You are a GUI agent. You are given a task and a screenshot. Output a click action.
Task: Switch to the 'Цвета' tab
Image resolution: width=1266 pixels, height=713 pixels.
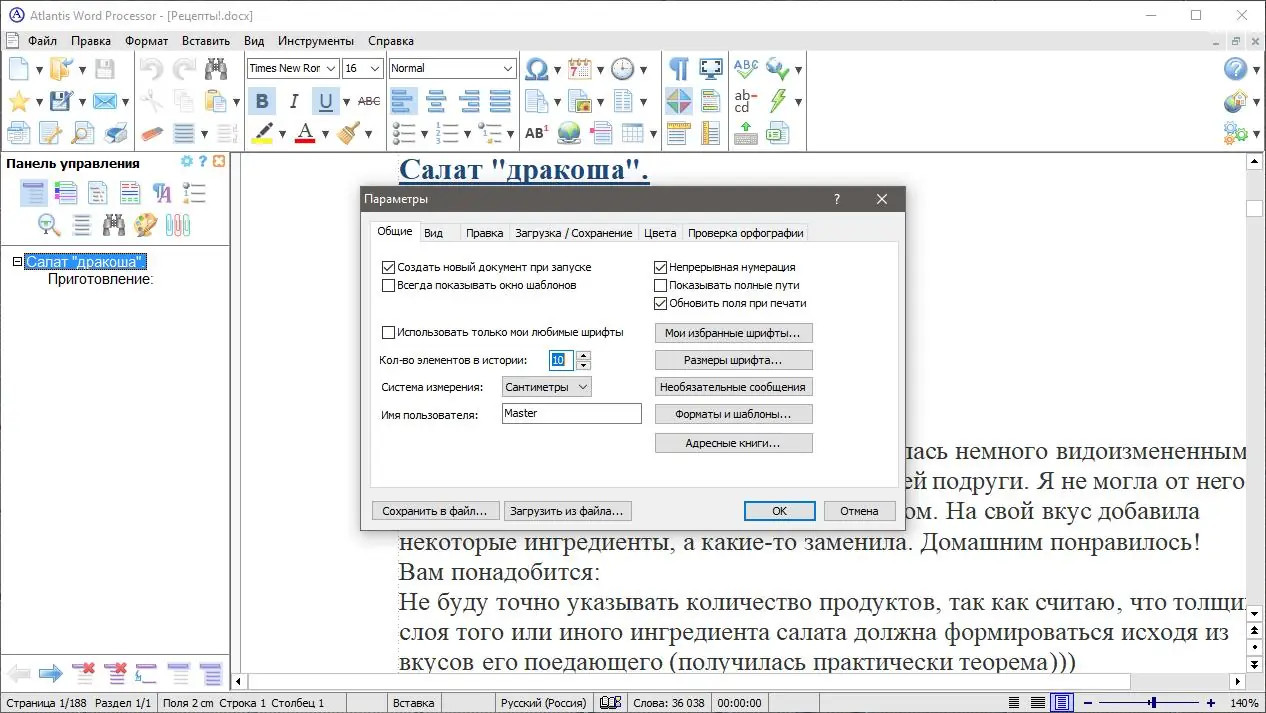[660, 232]
